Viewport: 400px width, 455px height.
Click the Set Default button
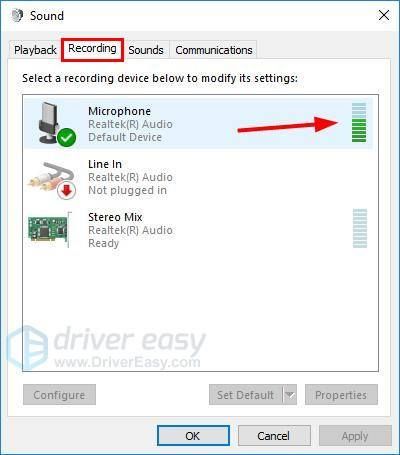tap(246, 395)
